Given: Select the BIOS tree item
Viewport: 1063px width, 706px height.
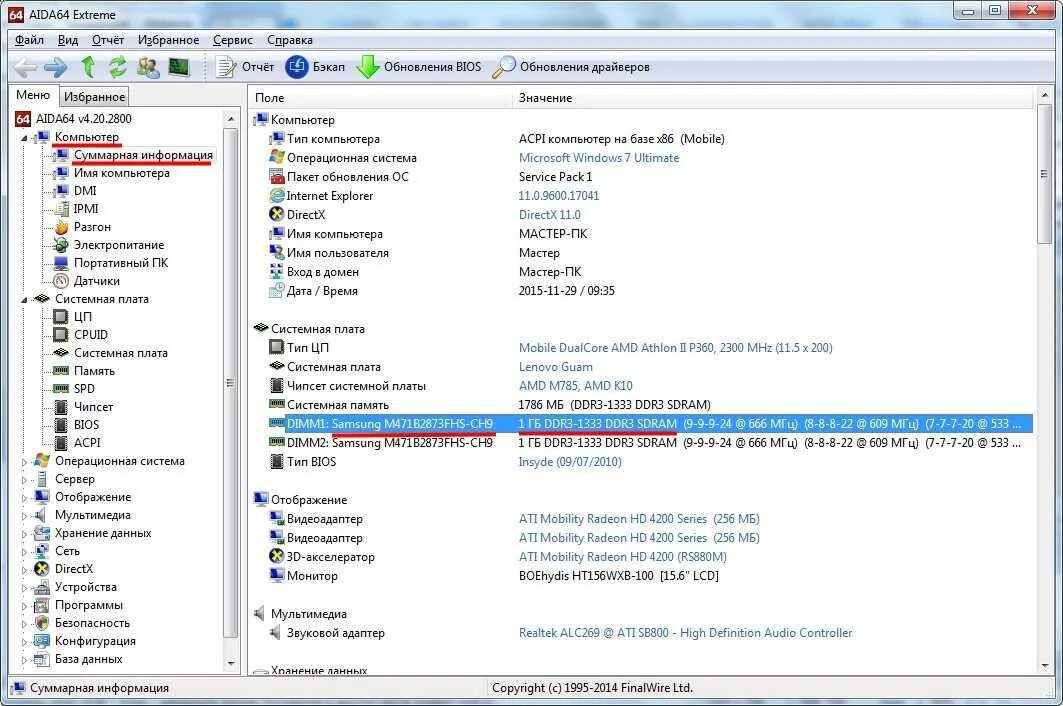Looking at the screenshot, I should [x=86, y=425].
